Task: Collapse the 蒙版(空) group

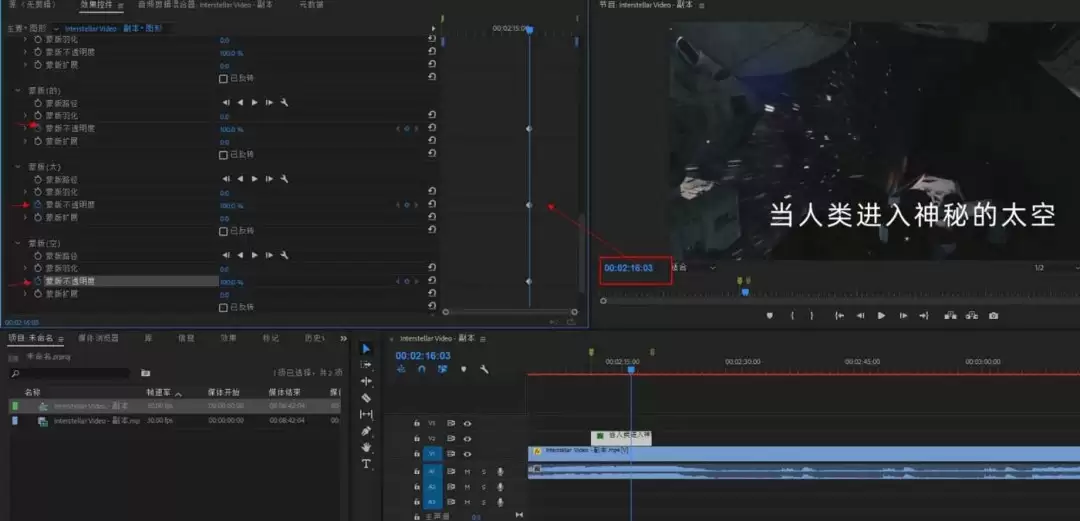Action: click(x=17, y=243)
